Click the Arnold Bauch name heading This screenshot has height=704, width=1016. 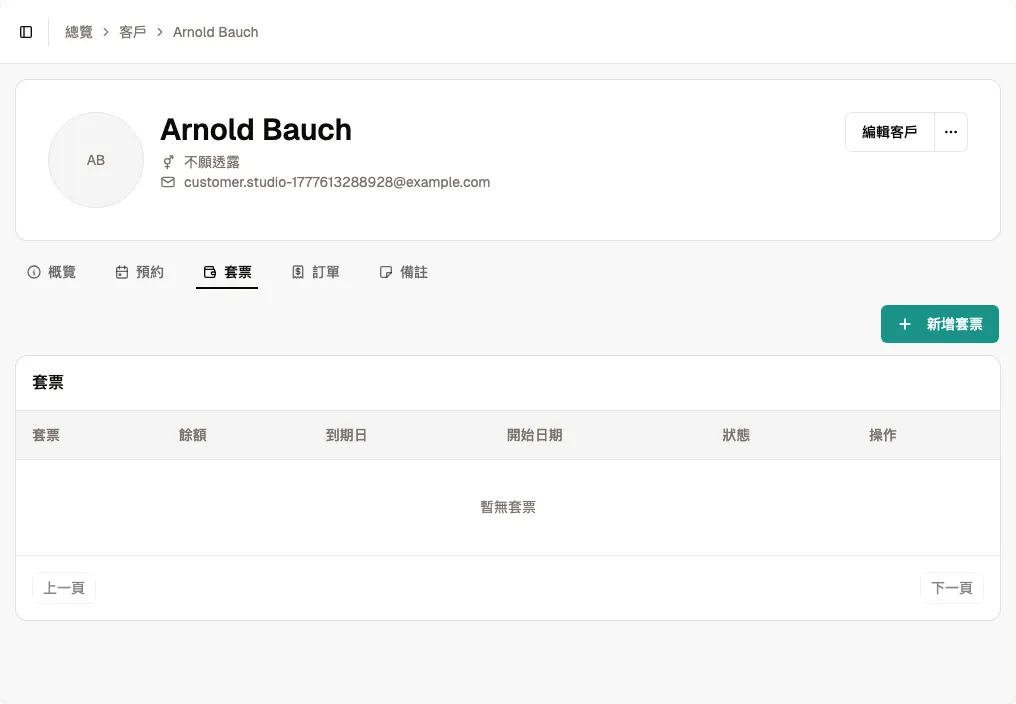pos(256,130)
